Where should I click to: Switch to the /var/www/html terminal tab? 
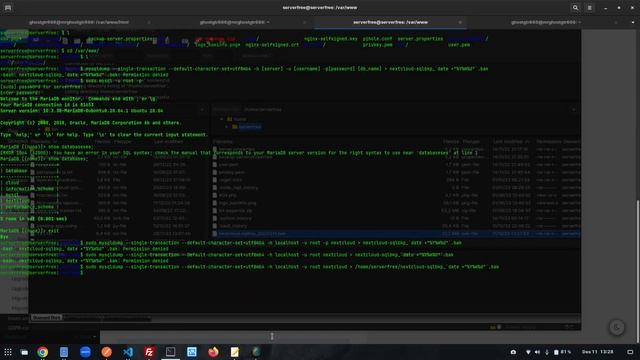tap(79, 22)
